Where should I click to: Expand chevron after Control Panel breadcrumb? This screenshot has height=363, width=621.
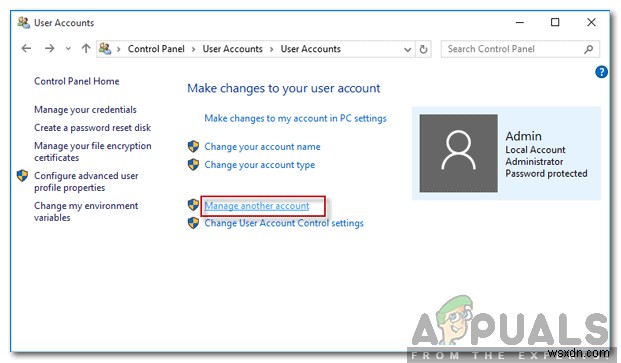click(193, 49)
